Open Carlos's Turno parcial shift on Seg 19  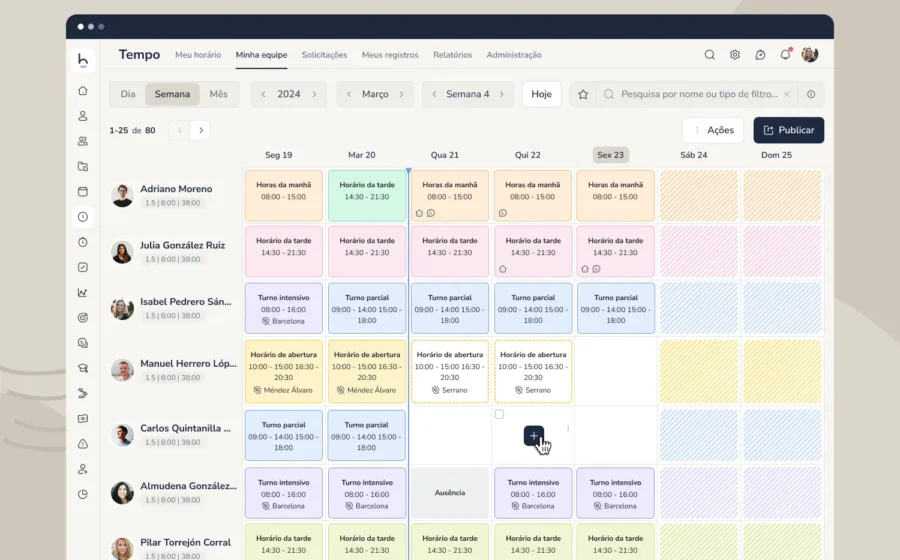284,435
